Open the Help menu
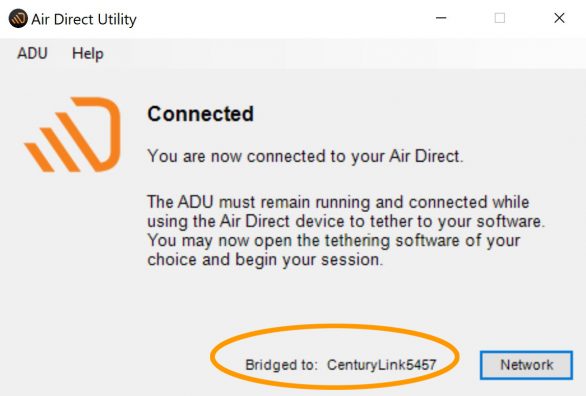 click(x=87, y=54)
